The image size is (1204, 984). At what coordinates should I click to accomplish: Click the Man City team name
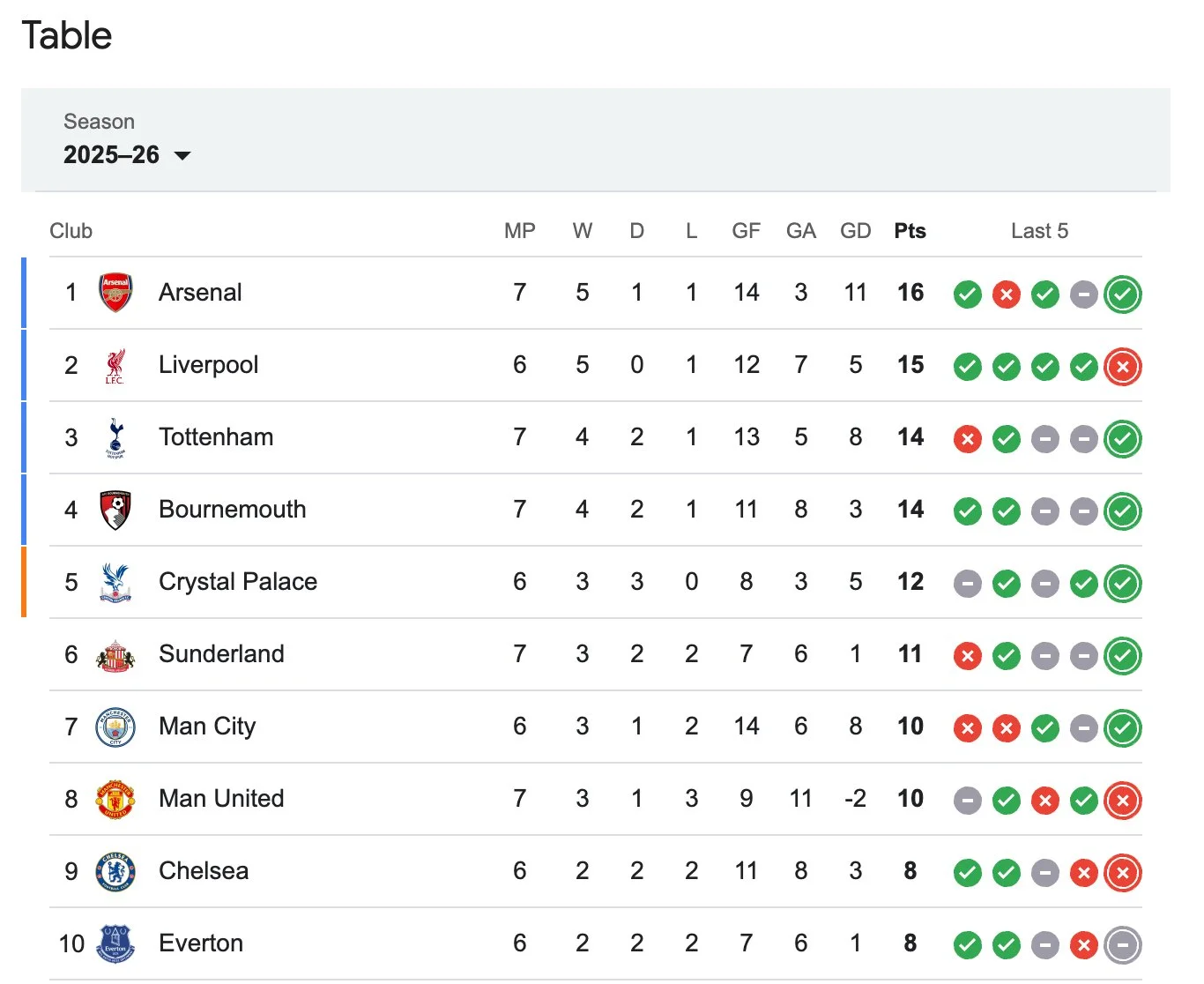pyautogui.click(x=207, y=727)
